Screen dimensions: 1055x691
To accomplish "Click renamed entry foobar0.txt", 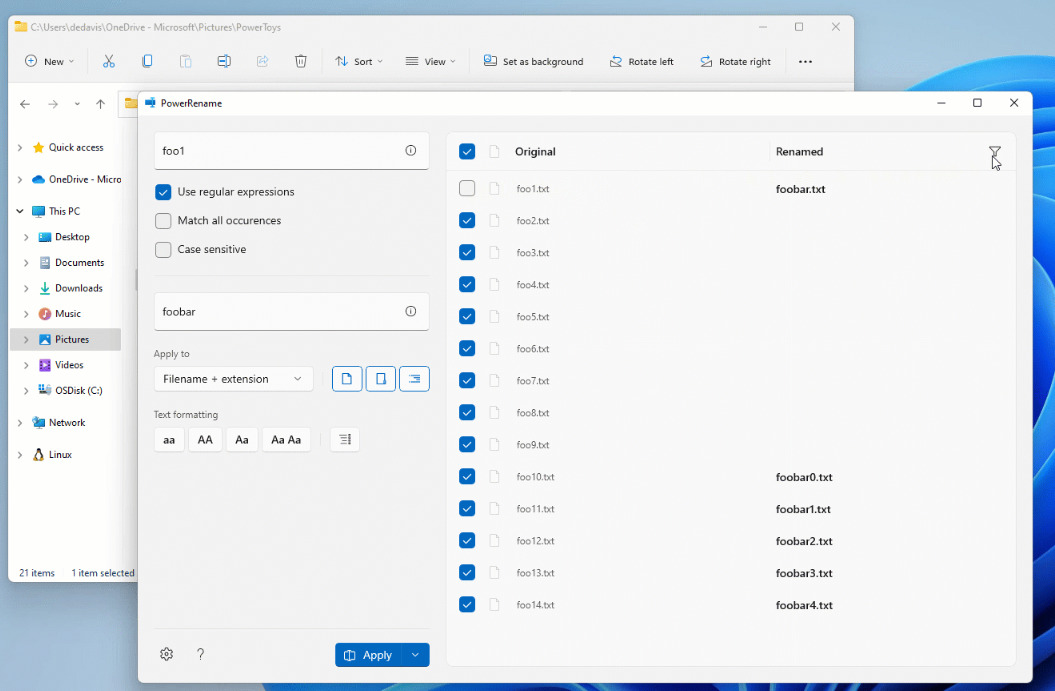I will (x=804, y=477).
